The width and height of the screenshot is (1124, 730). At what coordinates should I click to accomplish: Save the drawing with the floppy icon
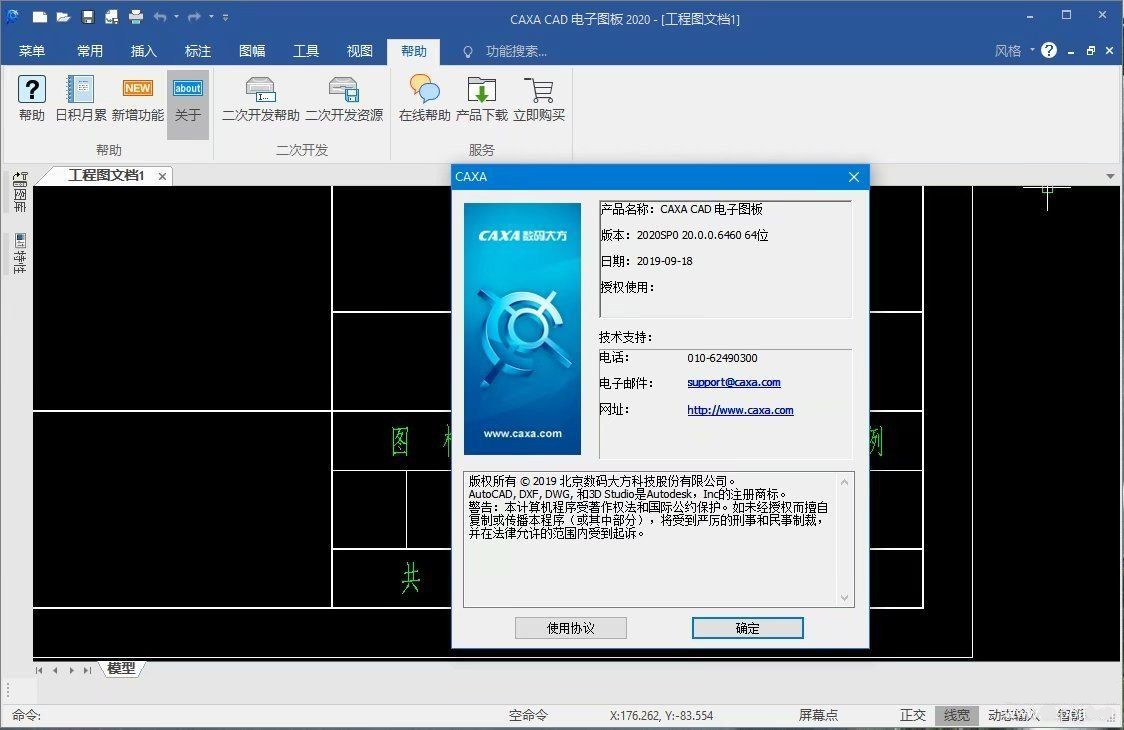point(87,16)
